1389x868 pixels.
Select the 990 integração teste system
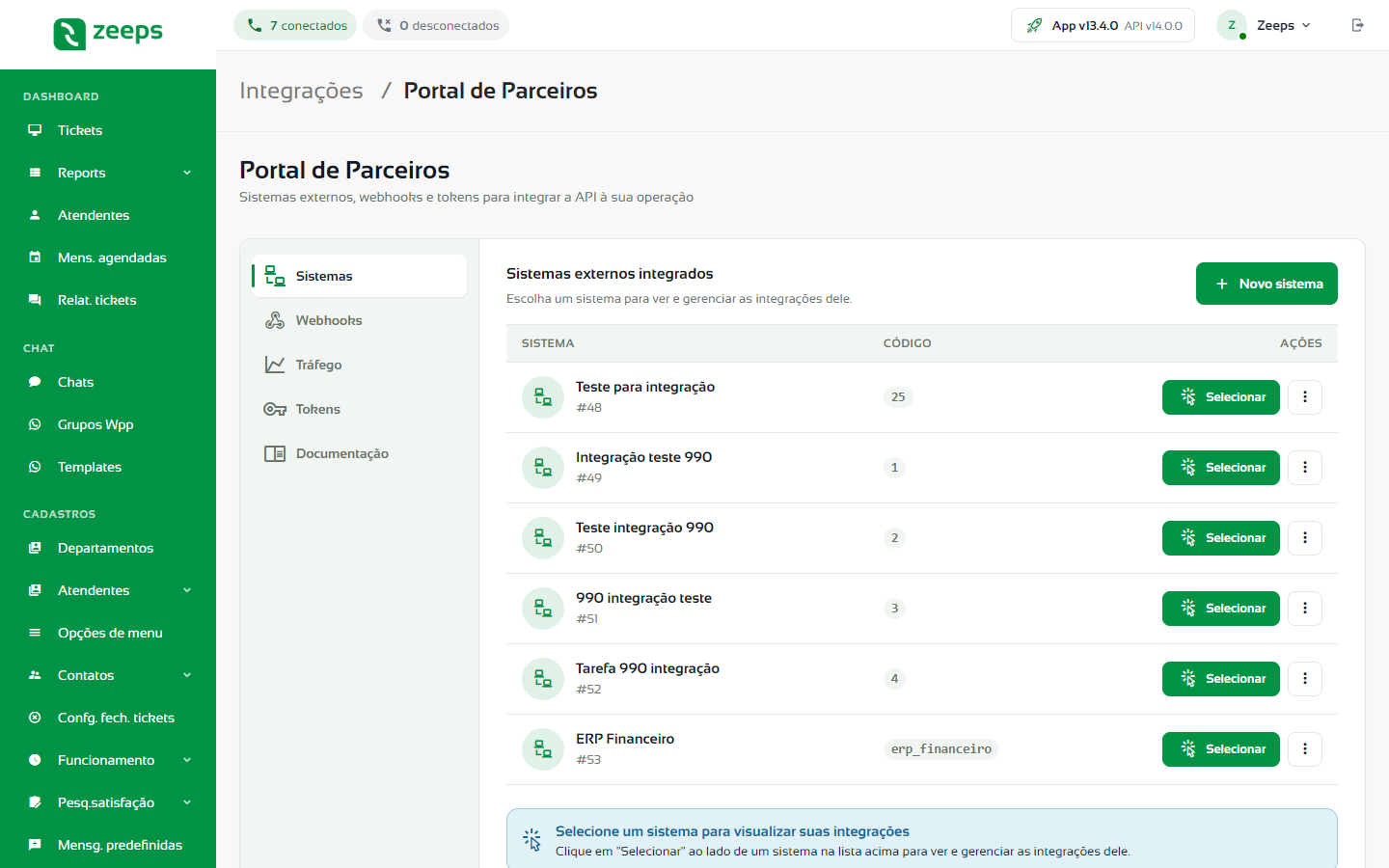coord(1220,609)
